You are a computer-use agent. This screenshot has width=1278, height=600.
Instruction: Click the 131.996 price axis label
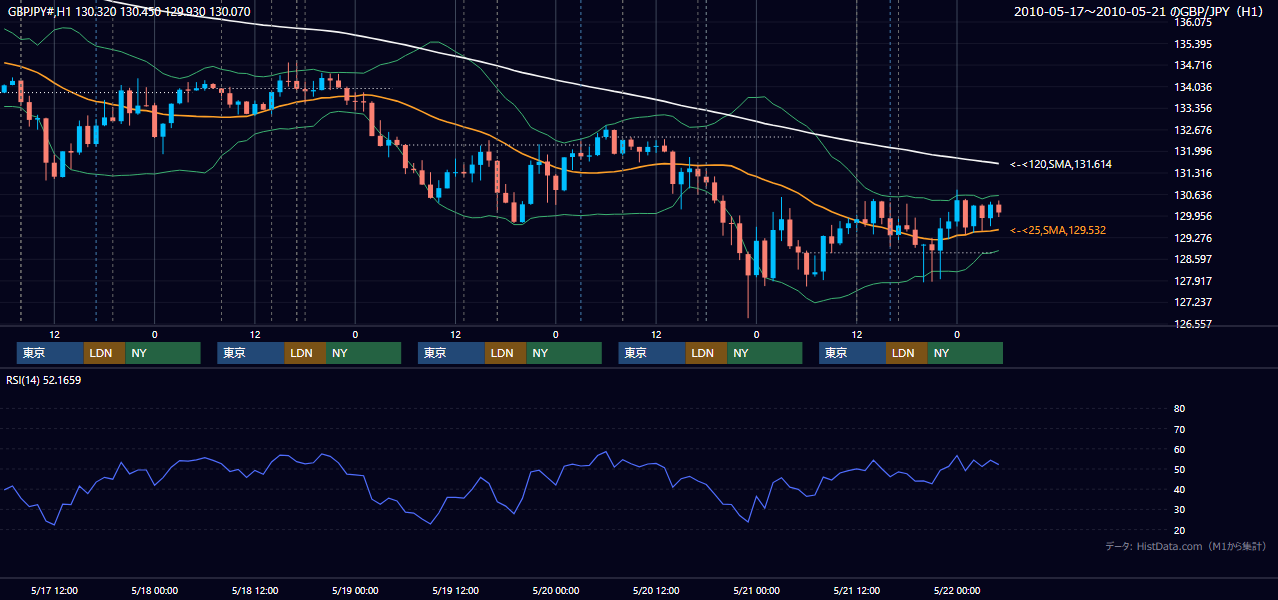(1194, 152)
